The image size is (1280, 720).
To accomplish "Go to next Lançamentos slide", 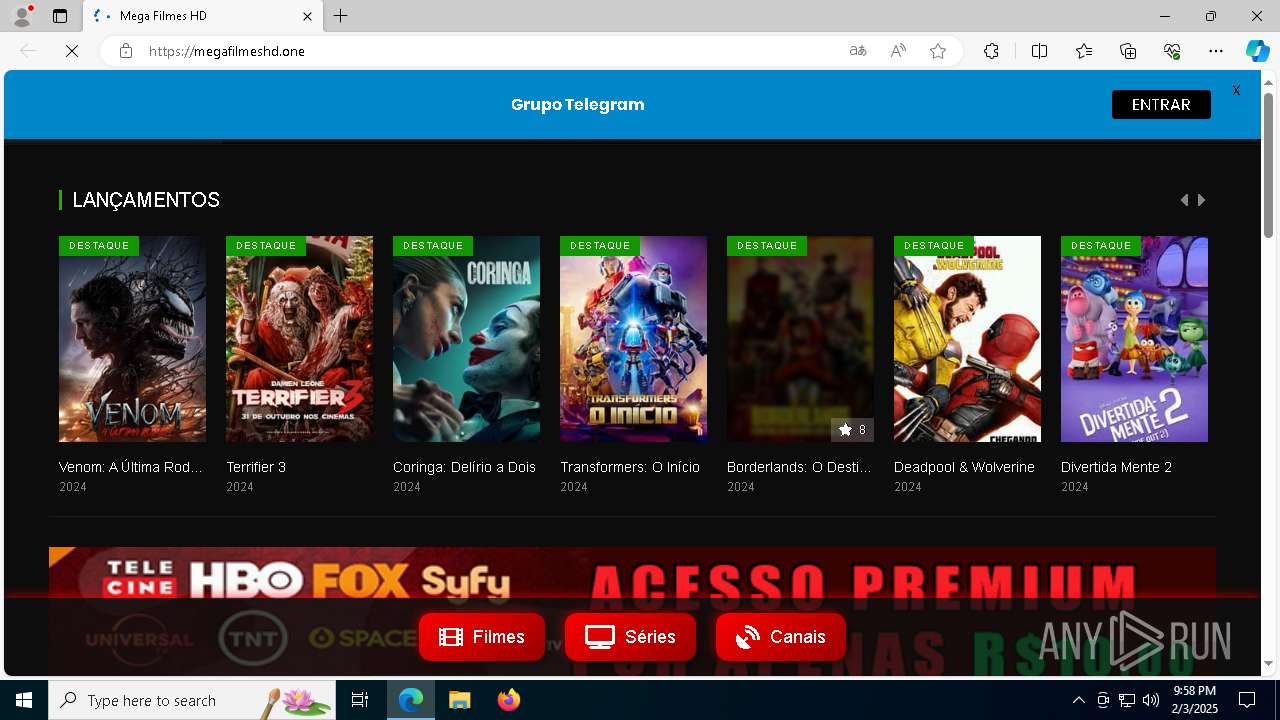I will (x=1201, y=200).
